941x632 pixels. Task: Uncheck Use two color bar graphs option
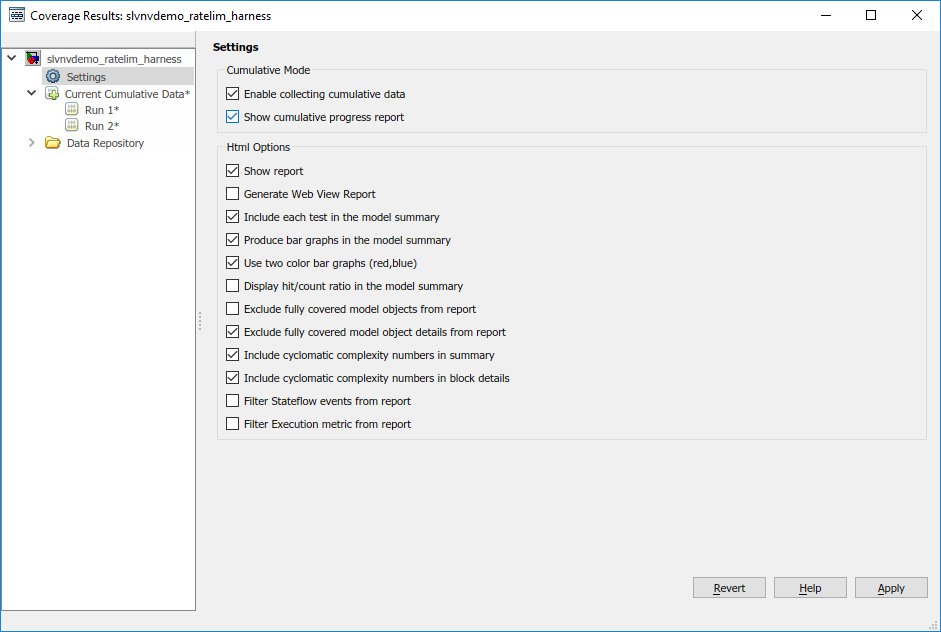pos(233,263)
